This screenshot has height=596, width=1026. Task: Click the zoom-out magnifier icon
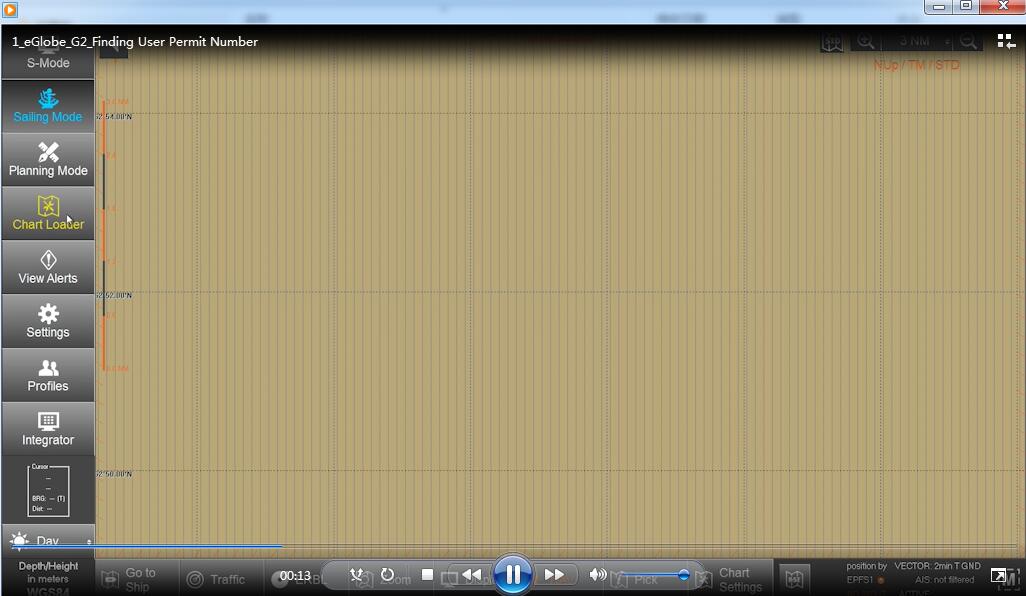point(968,42)
